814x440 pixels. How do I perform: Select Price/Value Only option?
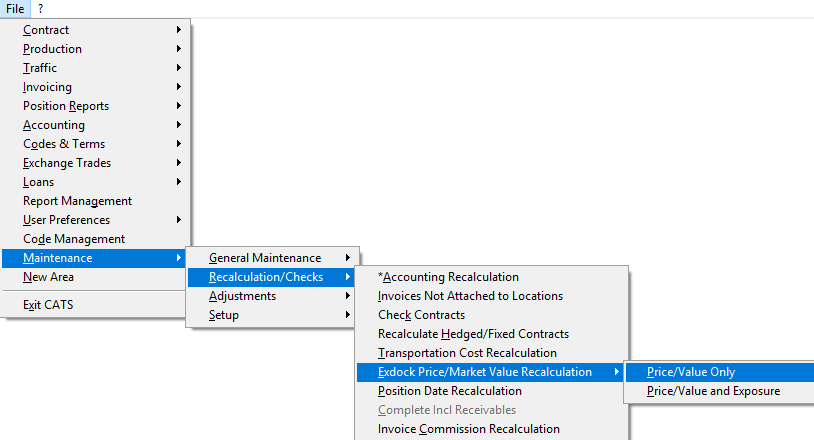coord(720,372)
